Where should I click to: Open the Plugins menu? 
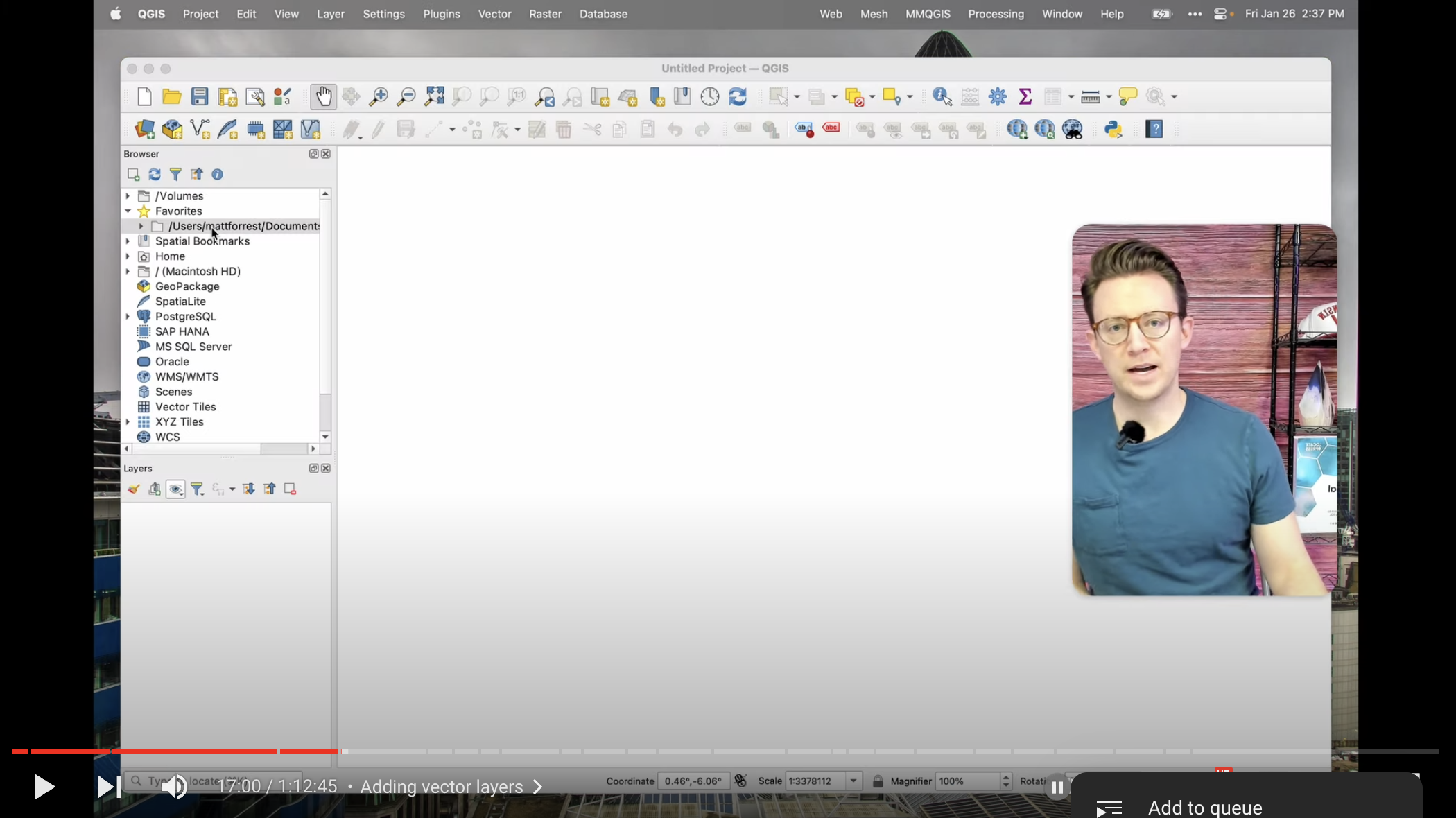point(441,14)
